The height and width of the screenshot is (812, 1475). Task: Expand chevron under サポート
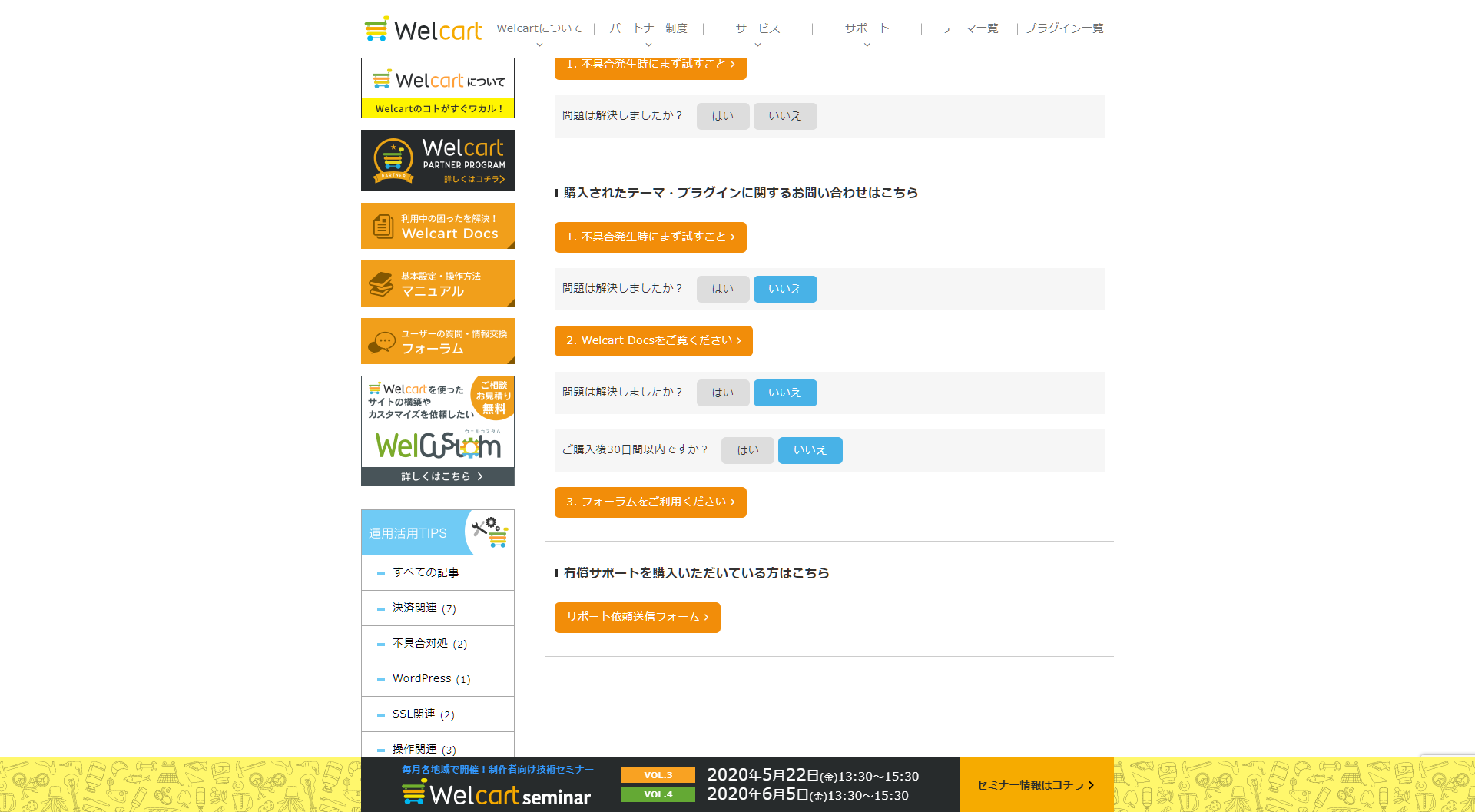(867, 45)
